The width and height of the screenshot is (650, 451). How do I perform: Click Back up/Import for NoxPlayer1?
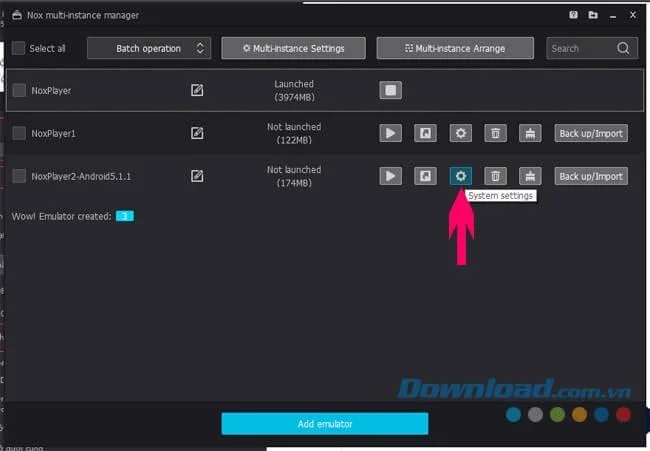click(591, 133)
